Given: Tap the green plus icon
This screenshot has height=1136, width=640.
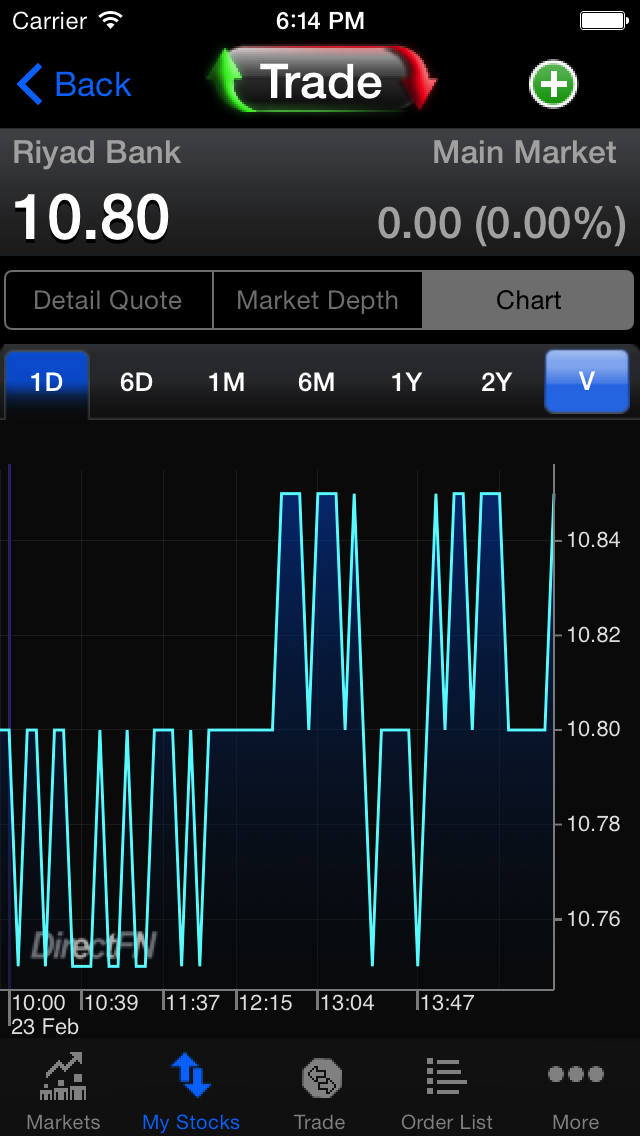Looking at the screenshot, I should [x=553, y=85].
